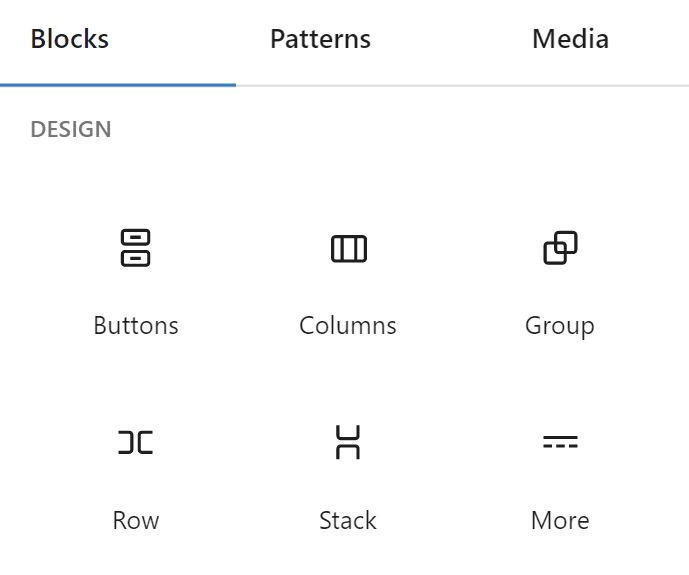
Task: Click the "More" label text
Action: (560, 521)
